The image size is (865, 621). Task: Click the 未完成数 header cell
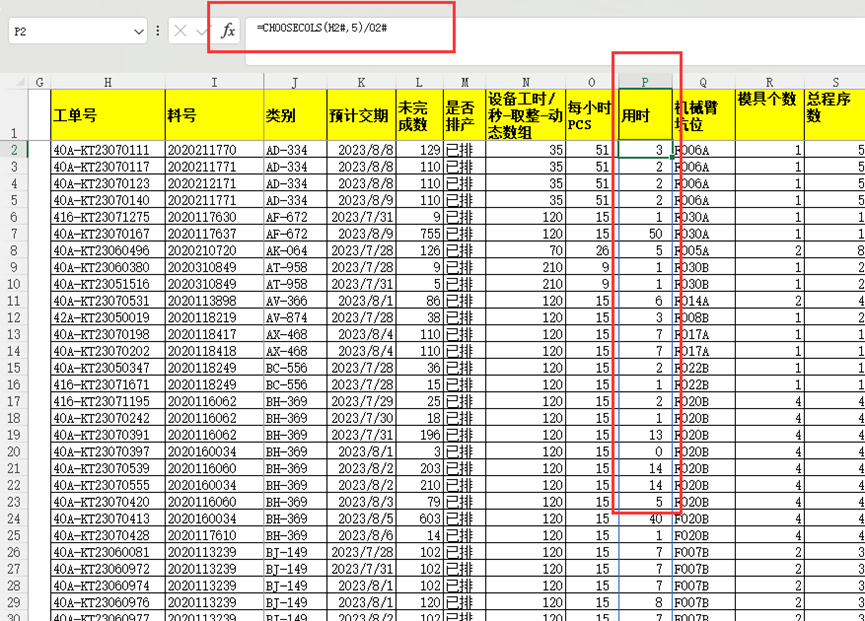pos(419,115)
